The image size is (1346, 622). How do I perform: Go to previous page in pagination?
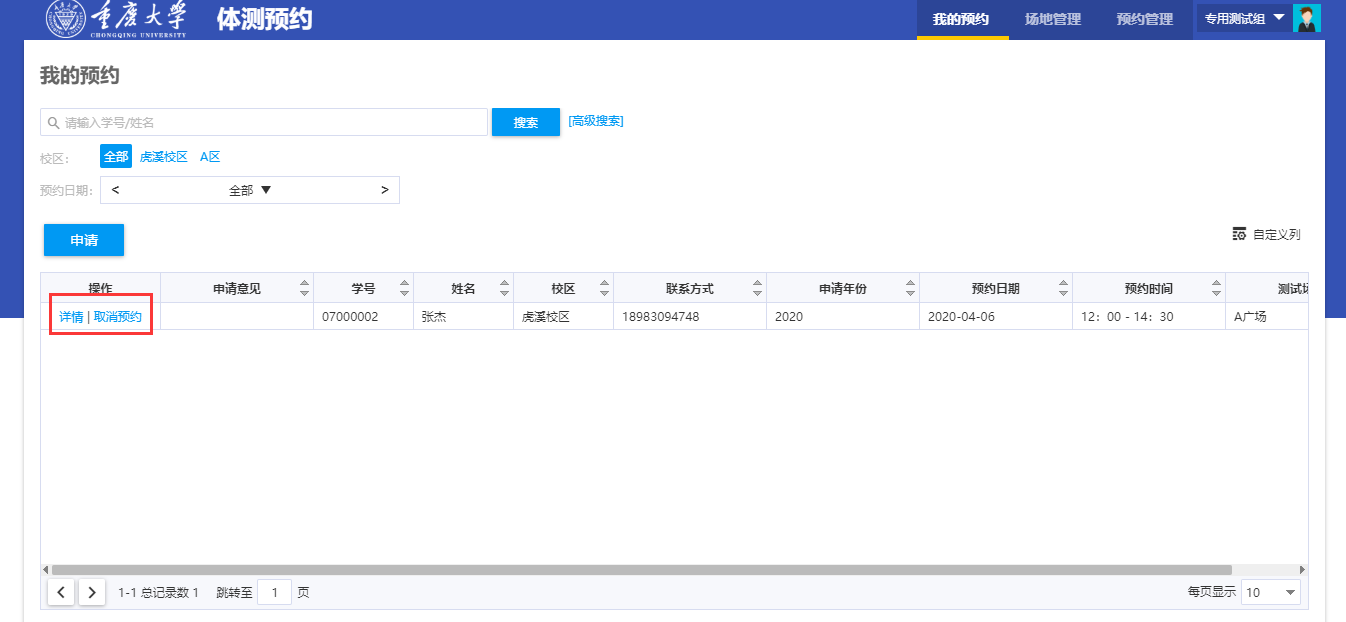[x=61, y=592]
